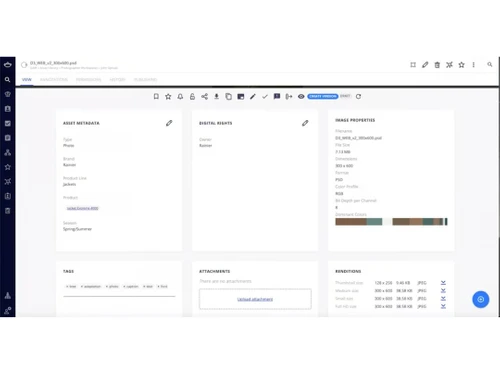Viewport: 500px width, 375px height.
Task: Switch to the History tab
Action: coord(117,79)
